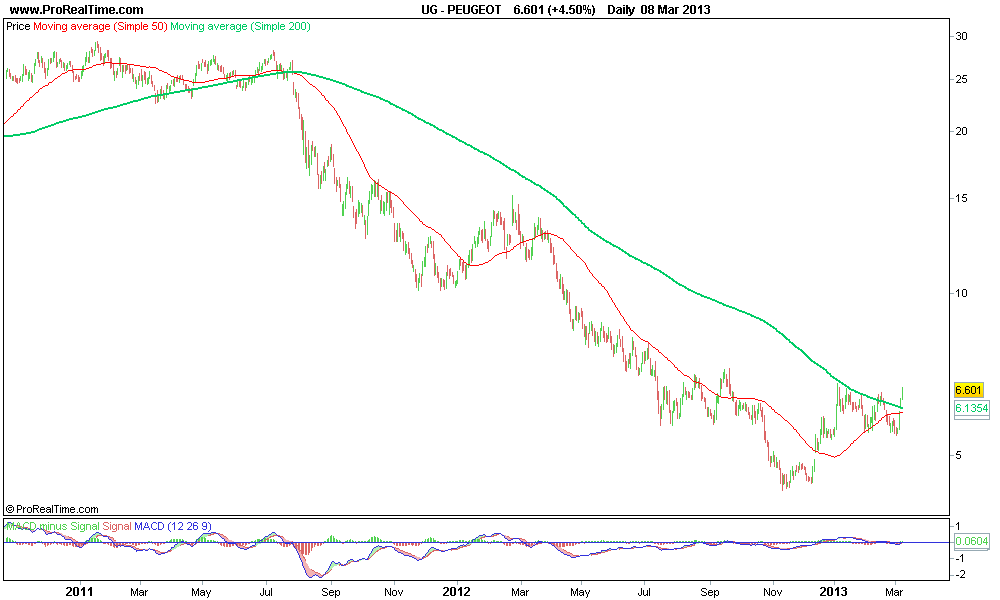
Task: Click the 2012 year axis label
Action: pos(457,592)
